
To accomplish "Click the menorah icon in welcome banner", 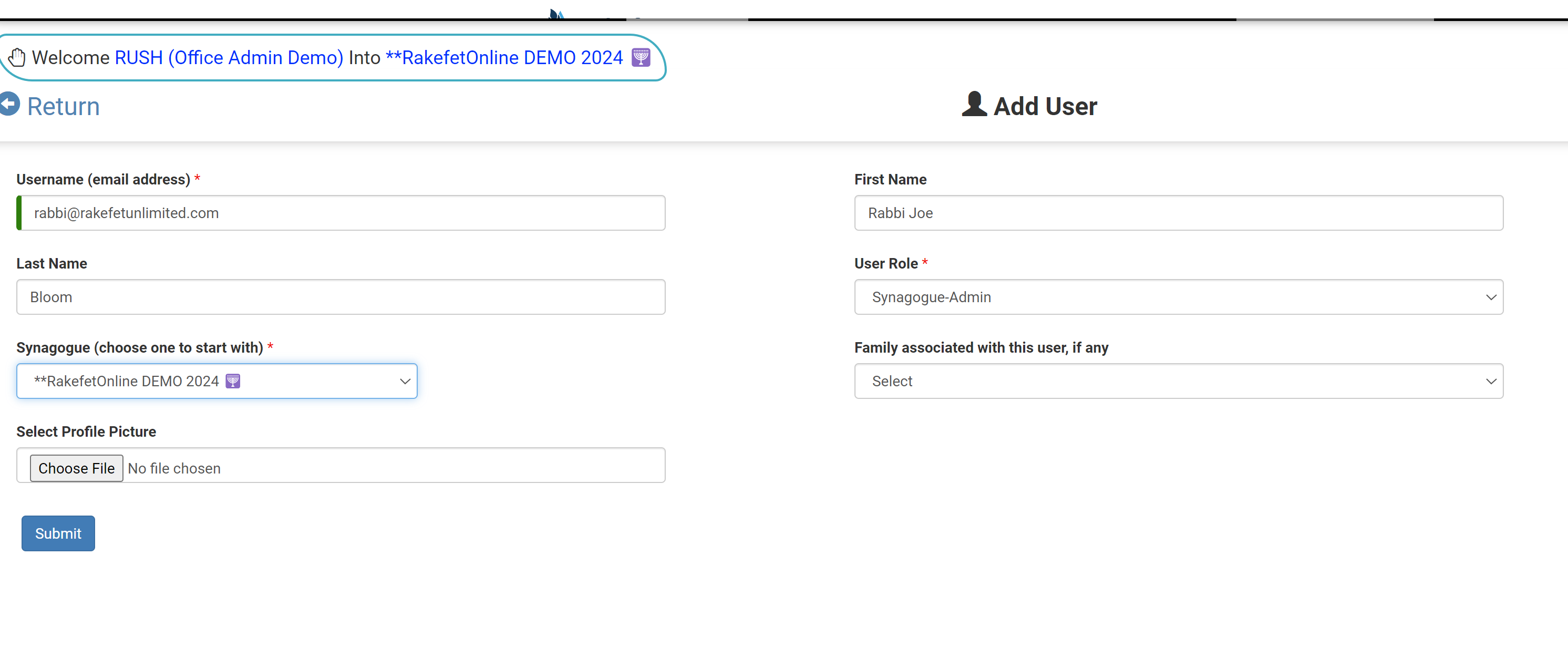I will click(x=641, y=57).
